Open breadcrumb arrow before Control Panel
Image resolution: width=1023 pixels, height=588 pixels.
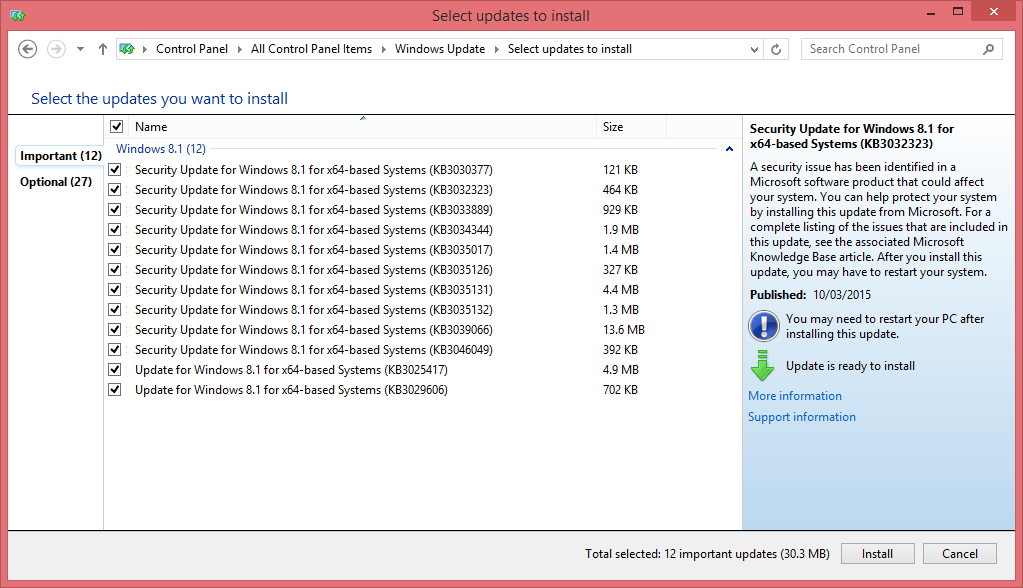[144, 49]
